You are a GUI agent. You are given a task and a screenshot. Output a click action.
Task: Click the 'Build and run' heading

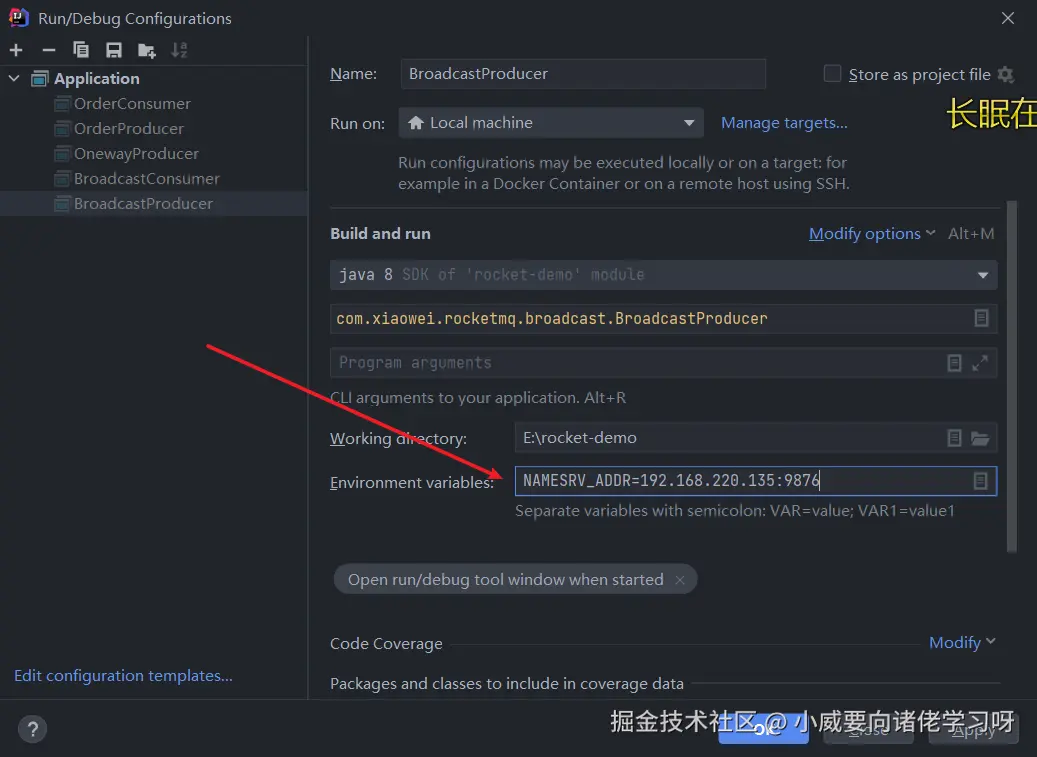[380, 233]
